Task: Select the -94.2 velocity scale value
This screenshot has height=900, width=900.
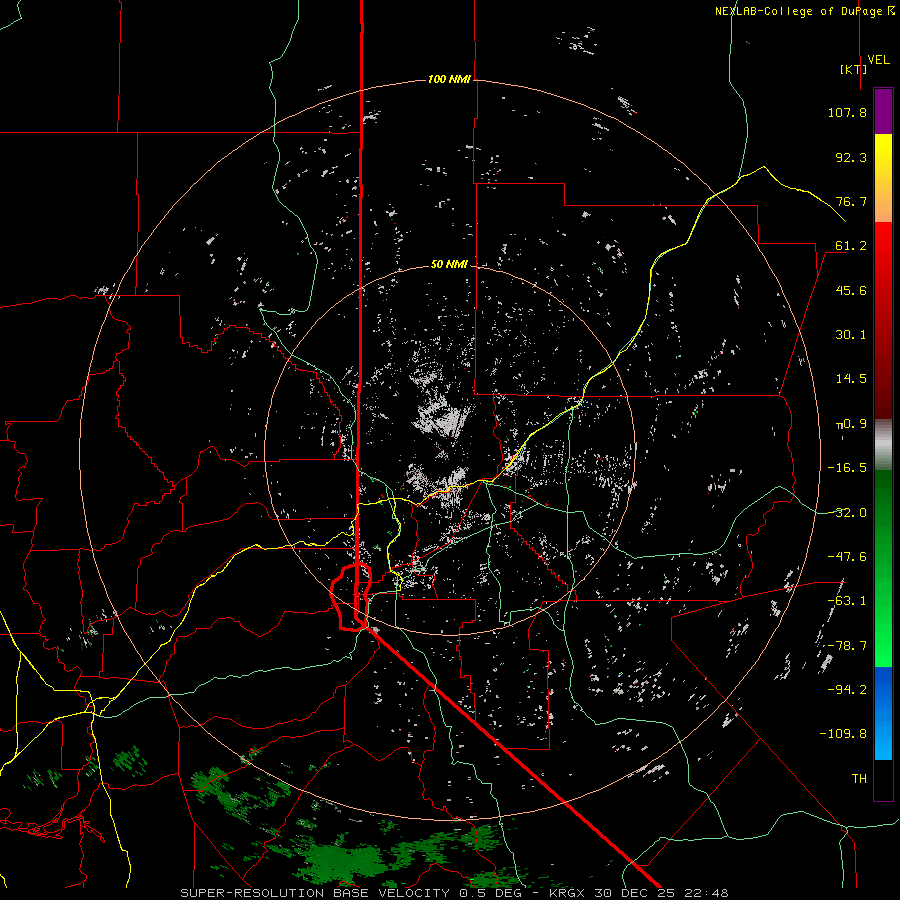Action: [x=847, y=690]
